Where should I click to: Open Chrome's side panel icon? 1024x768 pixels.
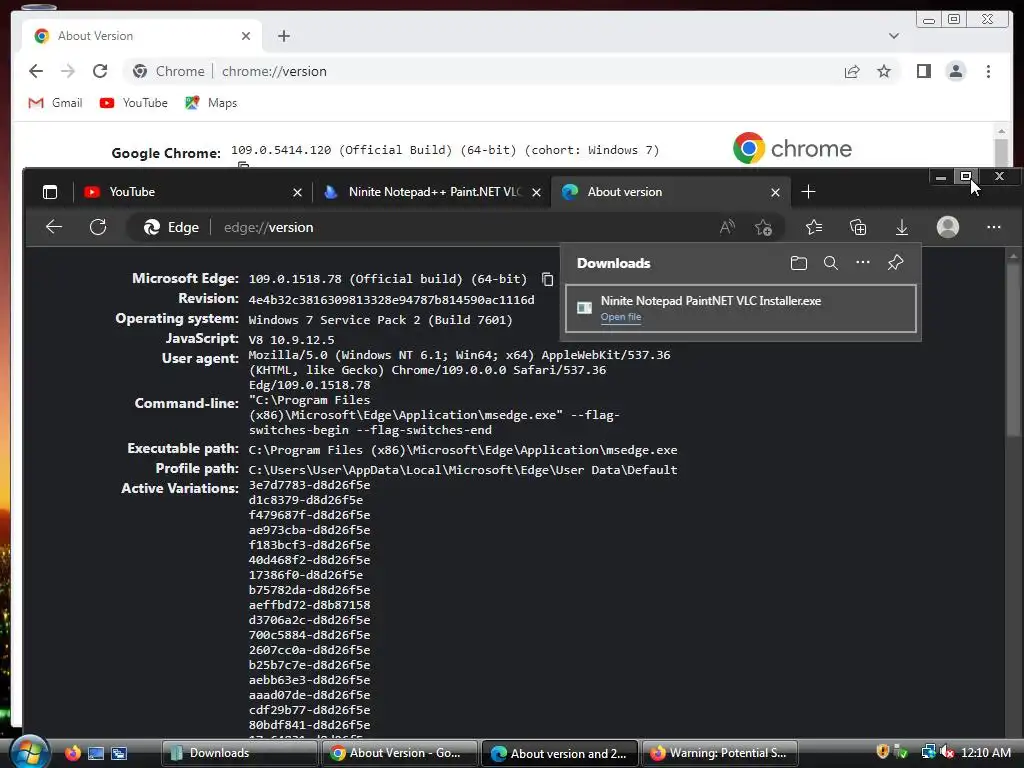coord(923,71)
